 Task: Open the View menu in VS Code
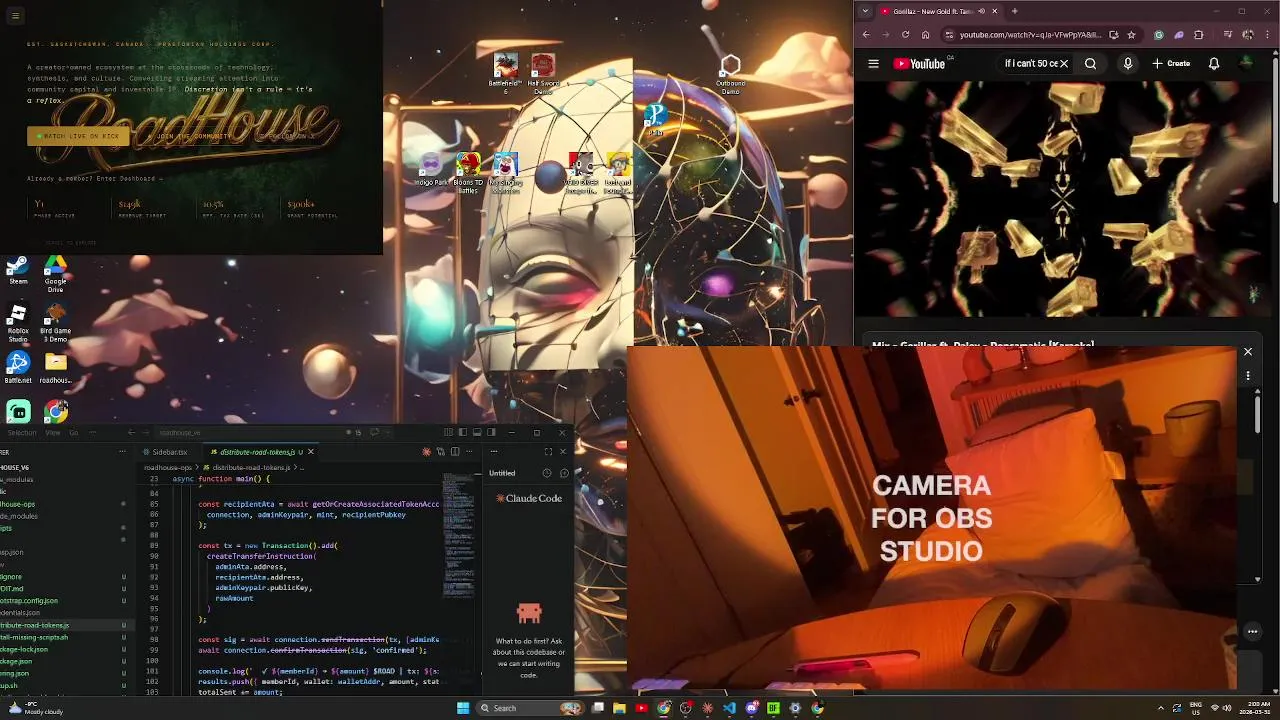[52, 433]
